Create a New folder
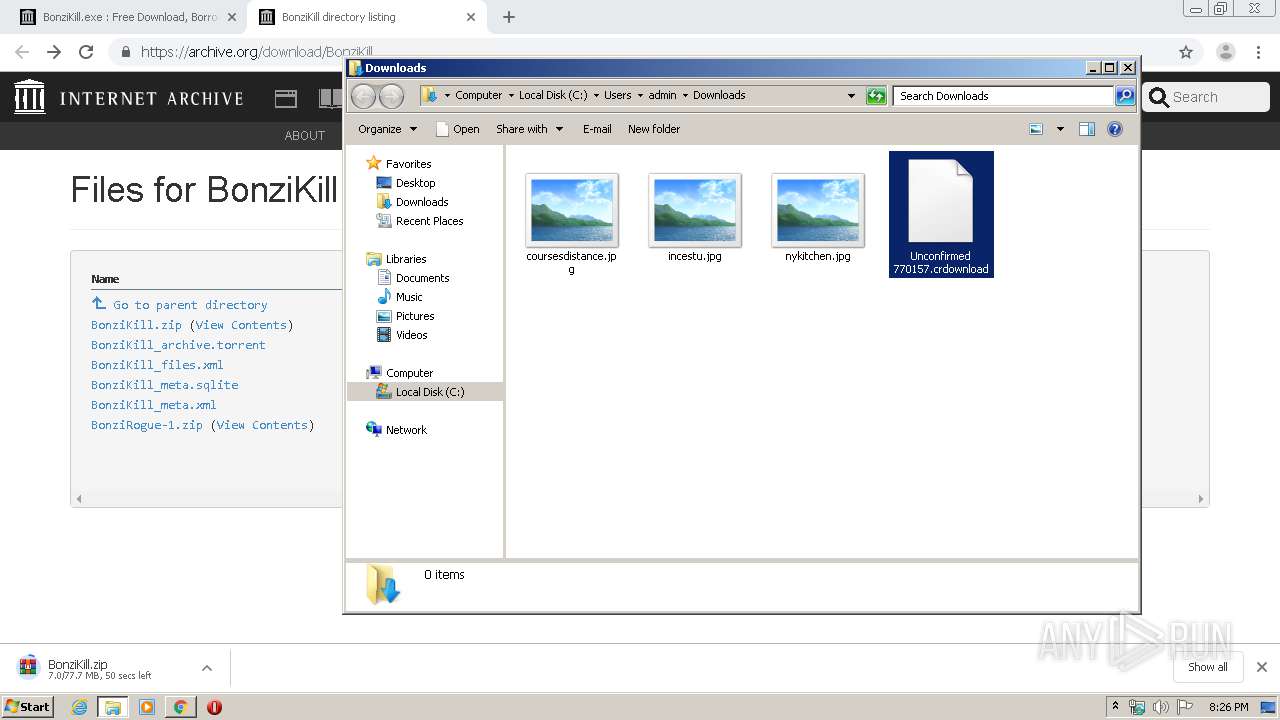The image size is (1280, 720). (x=654, y=129)
